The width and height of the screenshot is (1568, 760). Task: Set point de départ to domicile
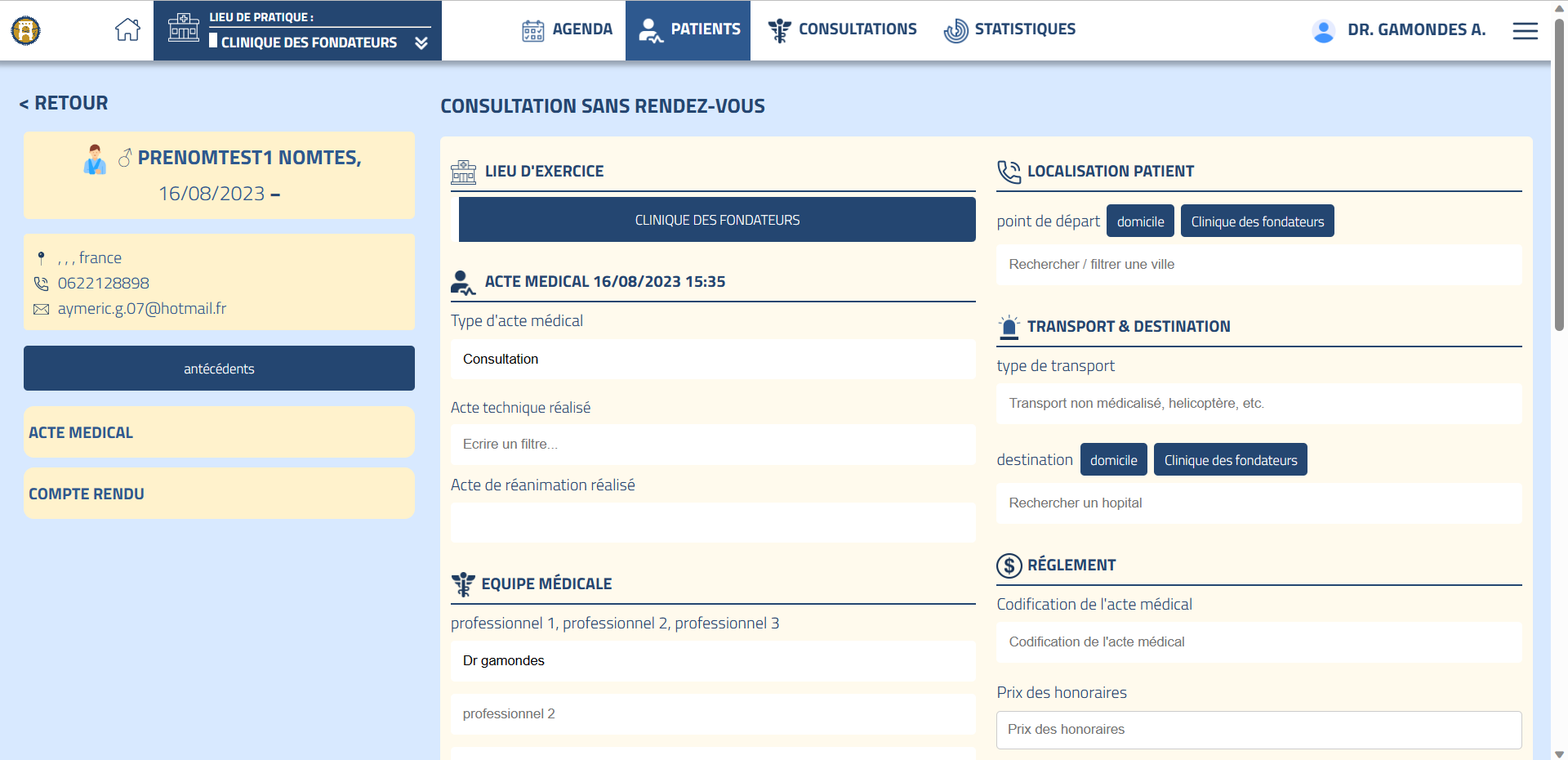tap(1140, 221)
